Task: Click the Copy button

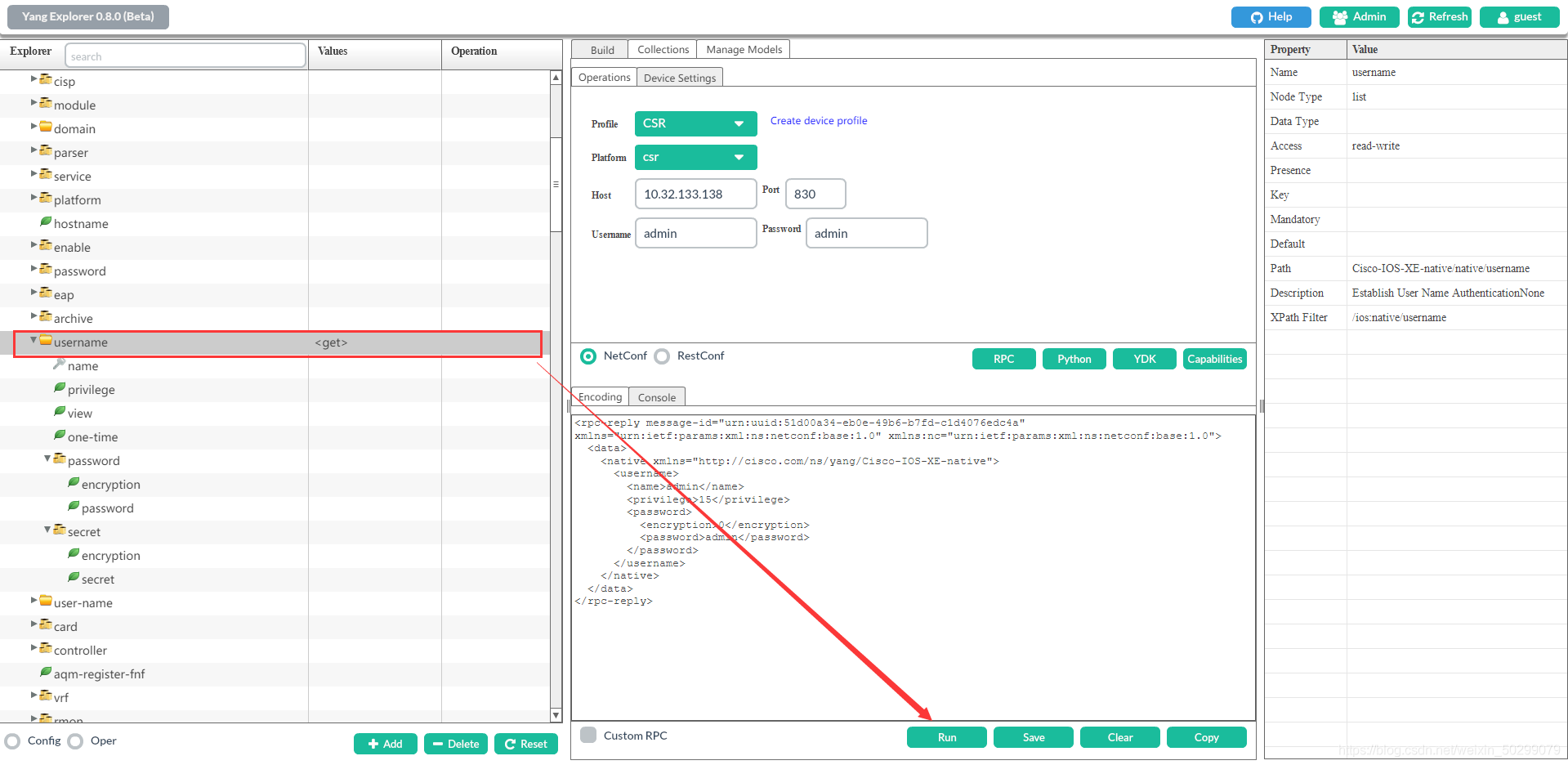Action: coord(1207,737)
